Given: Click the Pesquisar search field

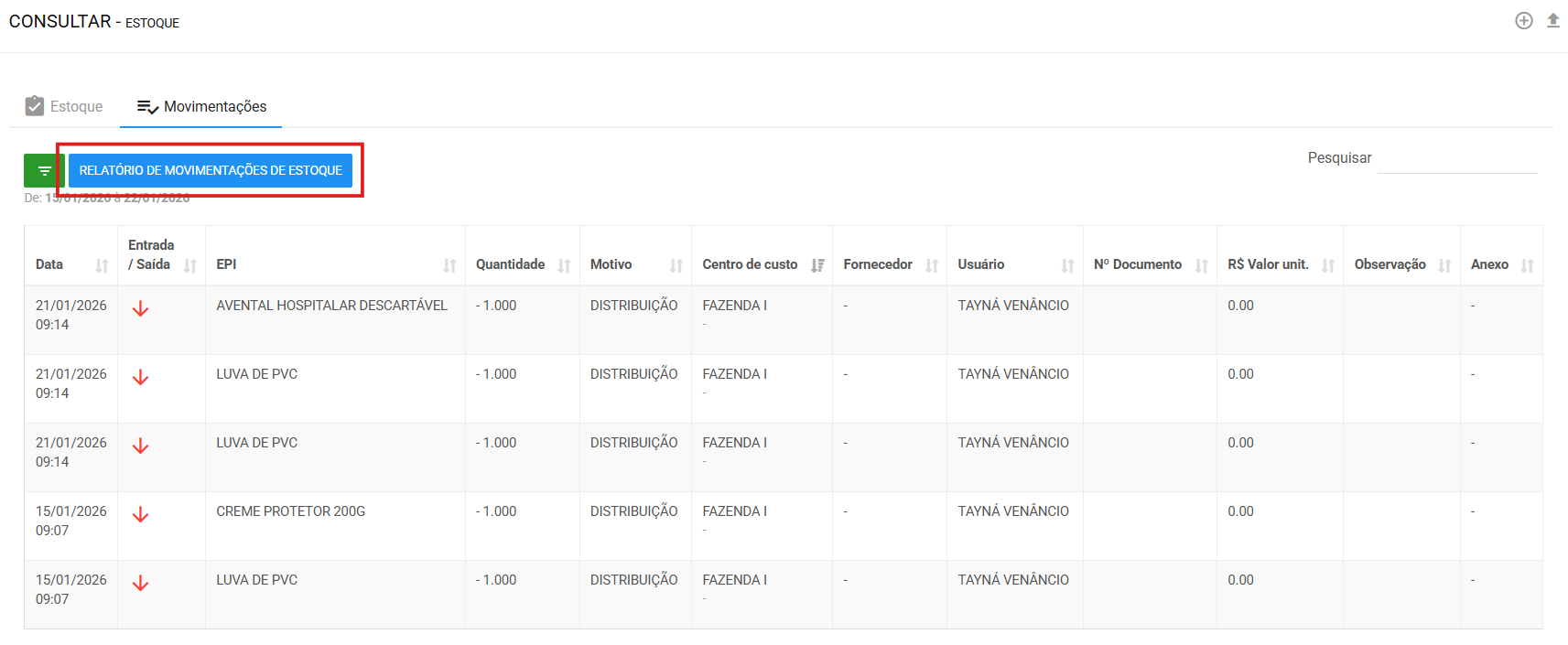Looking at the screenshot, I should 1457,158.
